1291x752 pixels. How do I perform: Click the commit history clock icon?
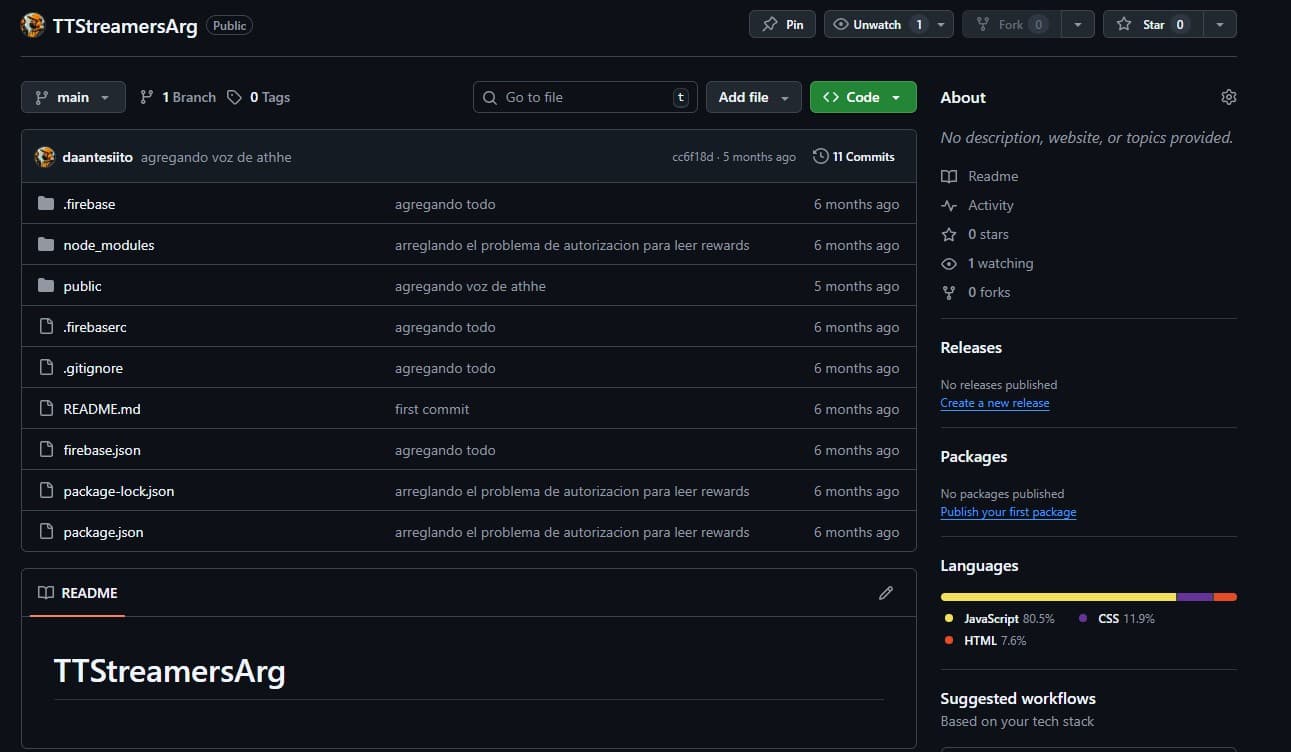coord(821,157)
